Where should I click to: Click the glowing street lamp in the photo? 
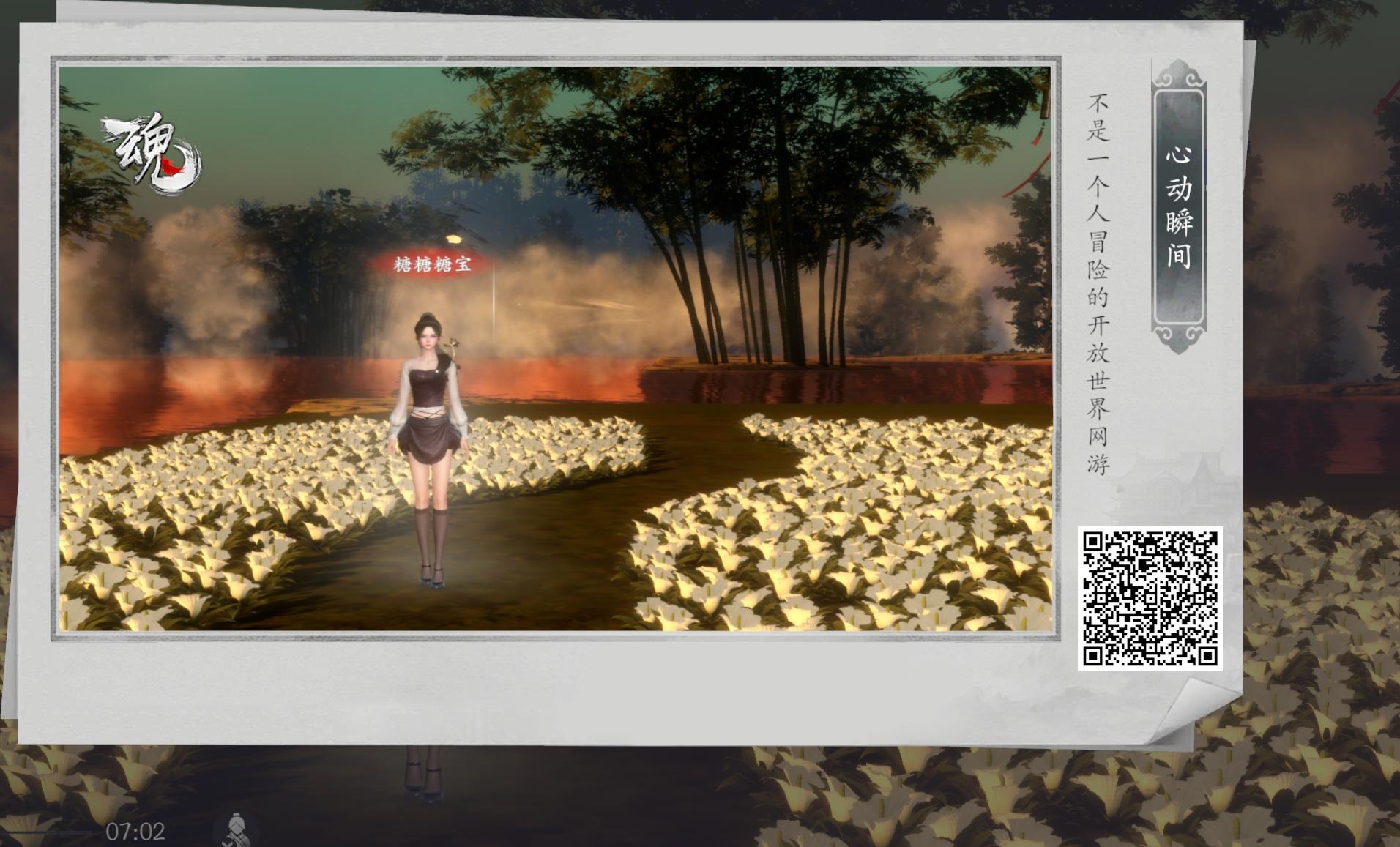point(454,239)
